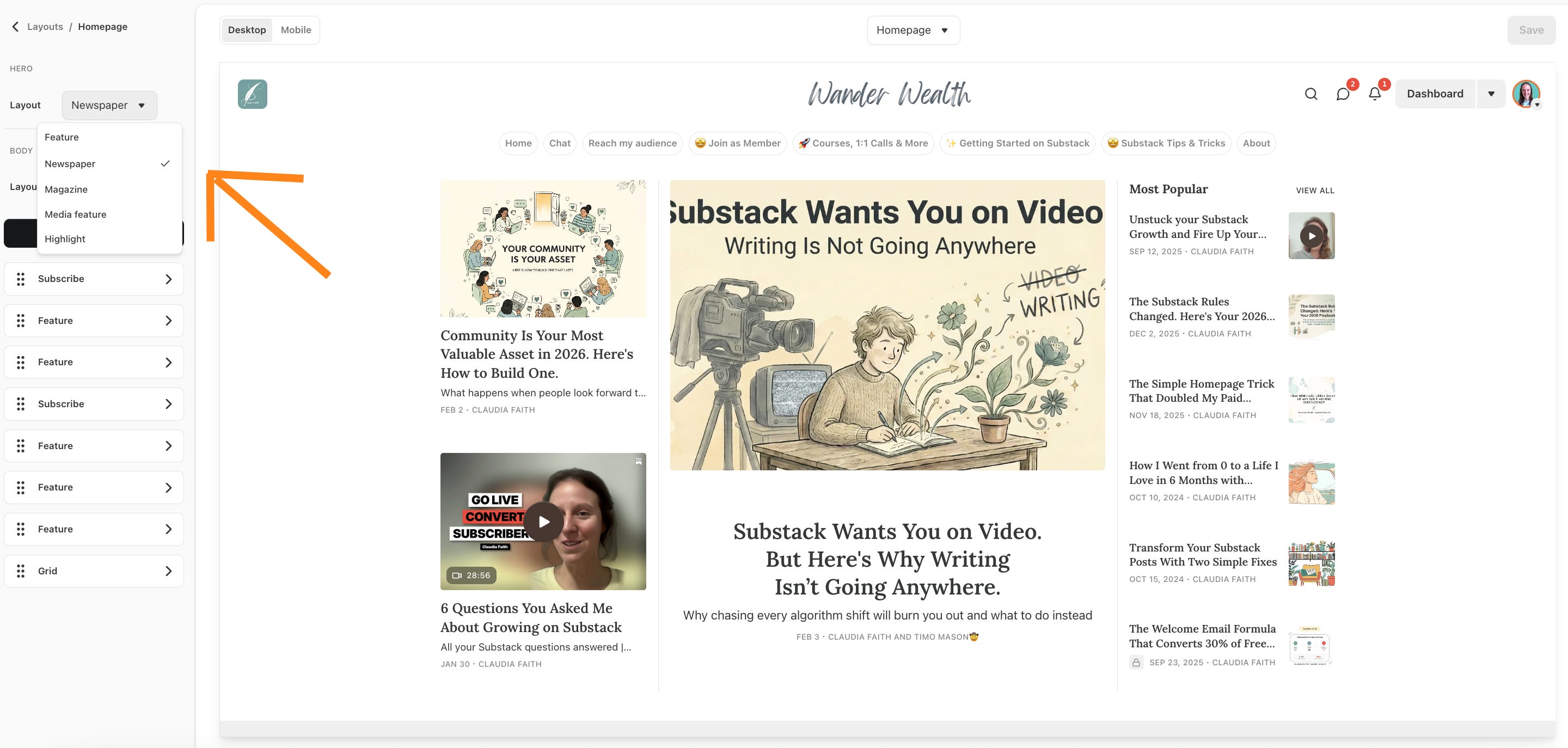Open the 'Transform Your Substack Posts' thumbnail
The width and height of the screenshot is (1568, 748).
[x=1311, y=563]
